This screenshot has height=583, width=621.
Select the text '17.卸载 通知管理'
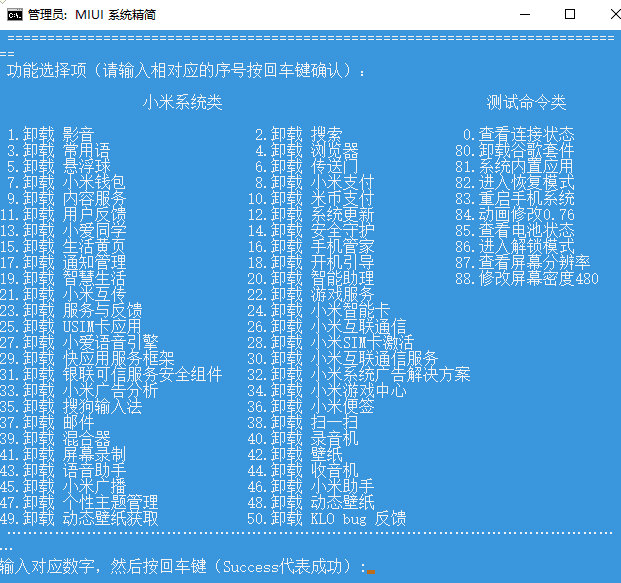pyautogui.click(x=63, y=263)
